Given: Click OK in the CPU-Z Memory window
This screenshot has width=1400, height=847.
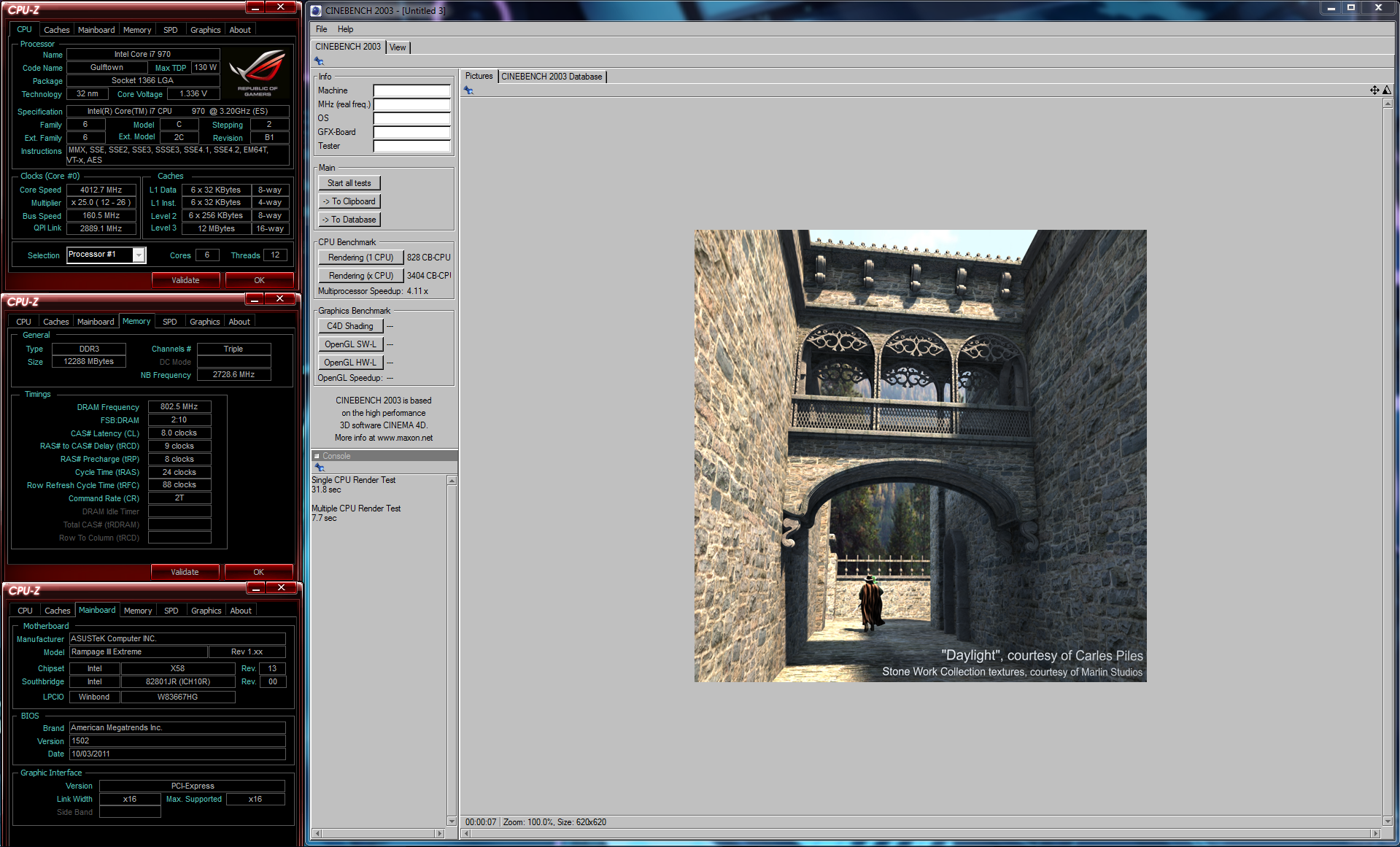Looking at the screenshot, I should (258, 572).
